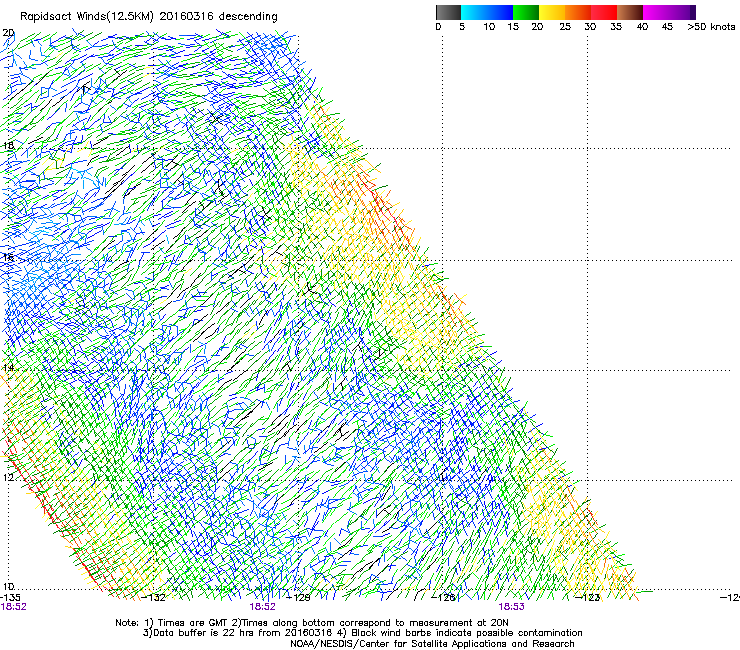Click the latitude label '18'
Viewport: 740px width, 650px height.
click(8, 145)
